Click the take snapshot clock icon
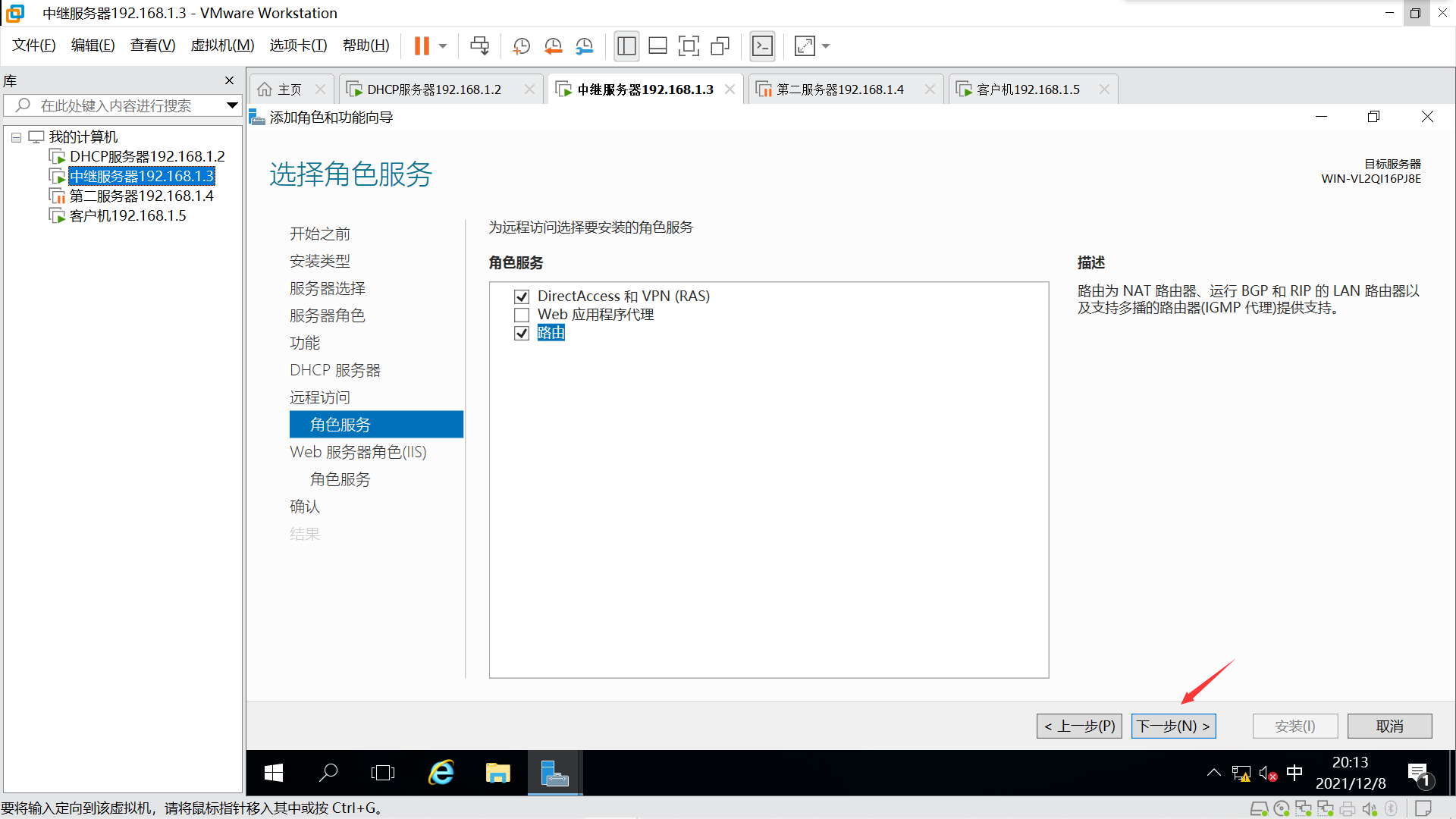1456x819 pixels. pos(521,46)
